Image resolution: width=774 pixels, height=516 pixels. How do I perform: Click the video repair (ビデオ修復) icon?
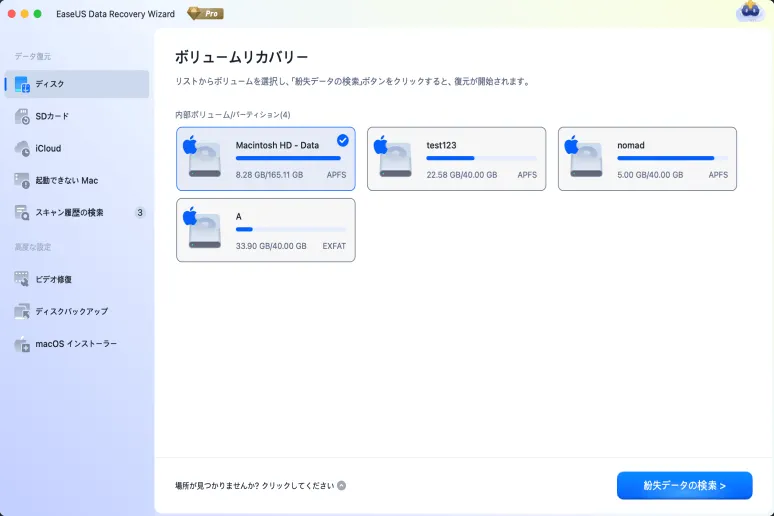click(22, 280)
